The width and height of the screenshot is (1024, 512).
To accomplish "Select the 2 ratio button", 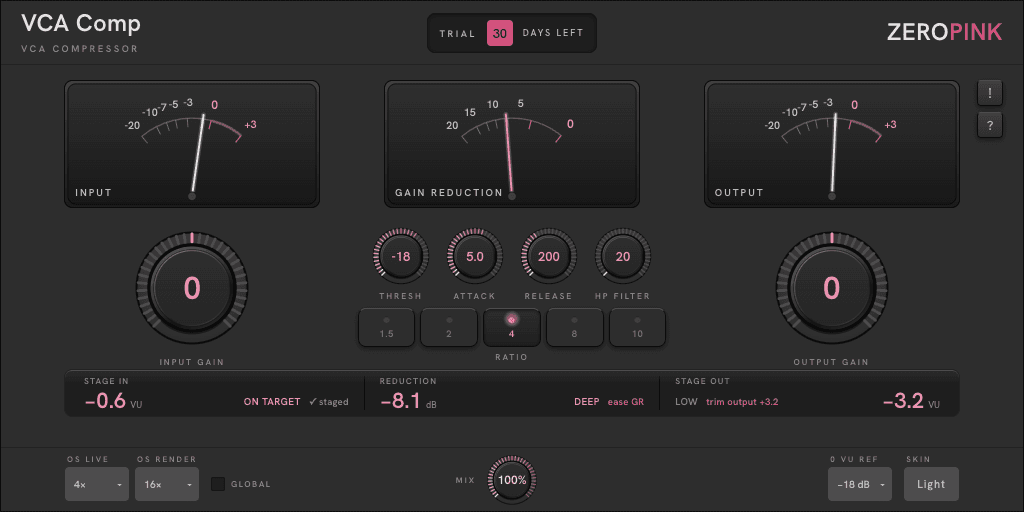I will pyautogui.click(x=449, y=327).
